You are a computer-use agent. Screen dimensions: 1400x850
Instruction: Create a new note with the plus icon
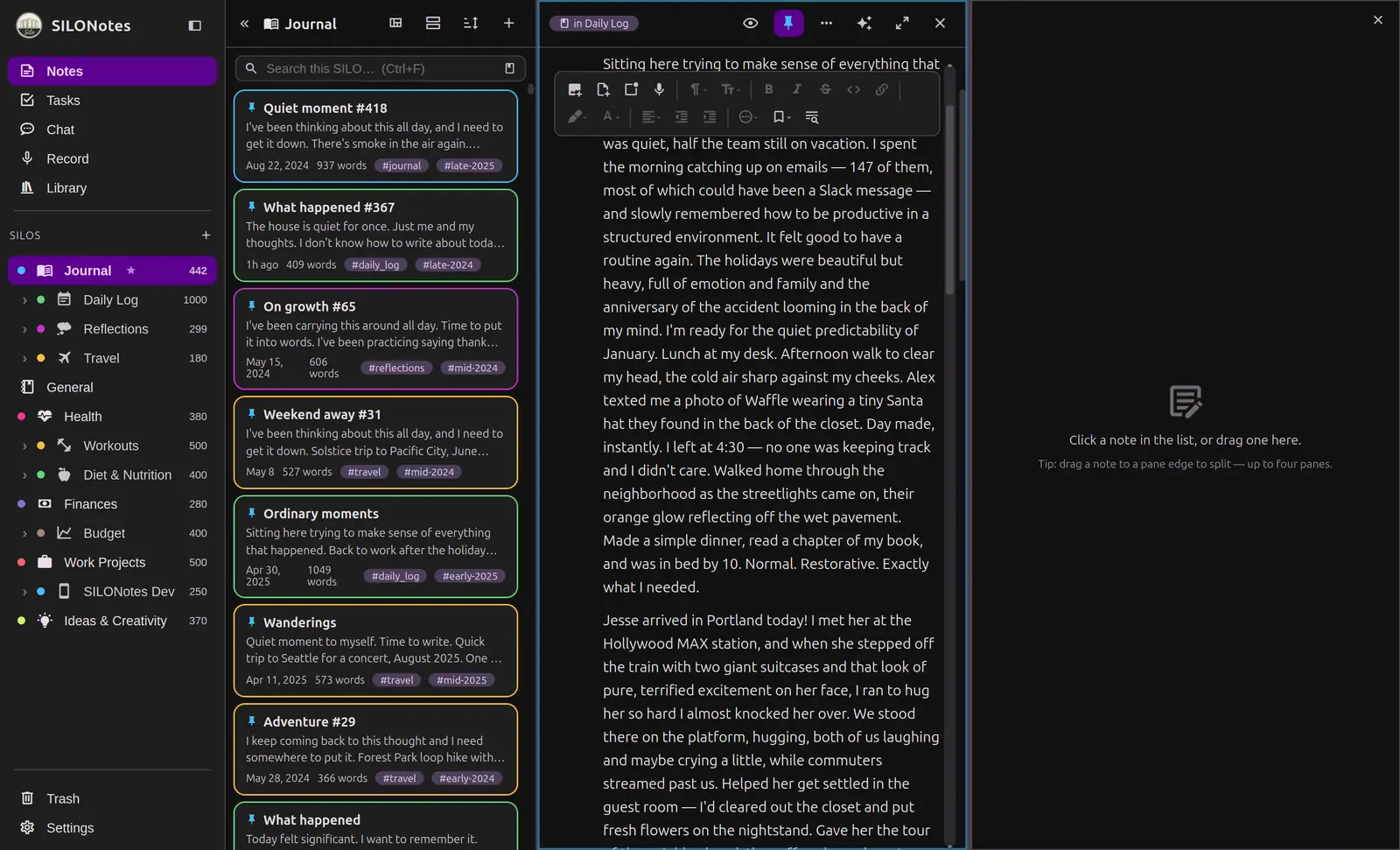508,24
